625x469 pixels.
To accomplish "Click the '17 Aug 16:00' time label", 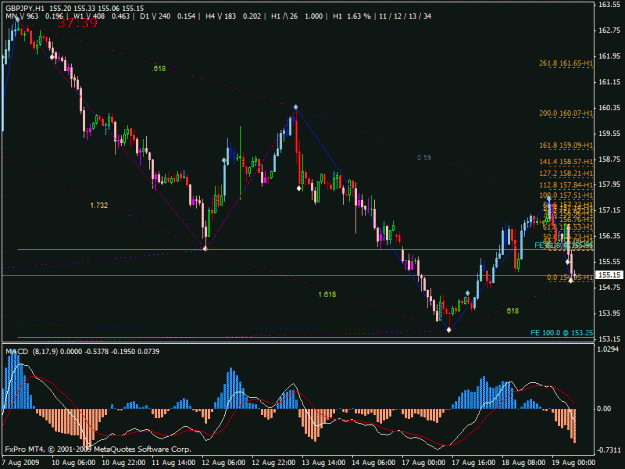I will coord(473,462).
